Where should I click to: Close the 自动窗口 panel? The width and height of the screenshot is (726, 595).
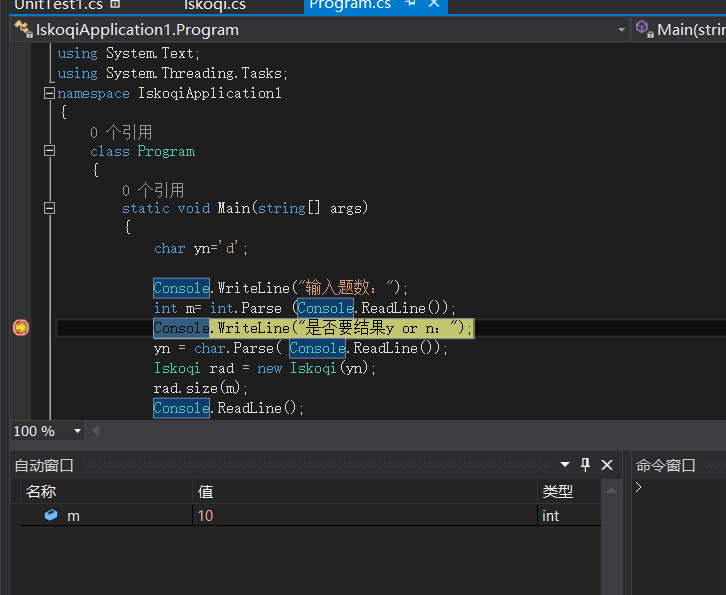click(x=607, y=465)
